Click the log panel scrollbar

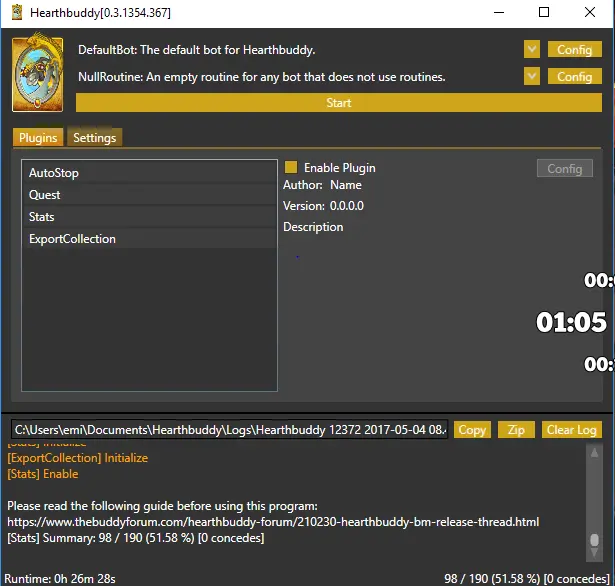point(594,510)
